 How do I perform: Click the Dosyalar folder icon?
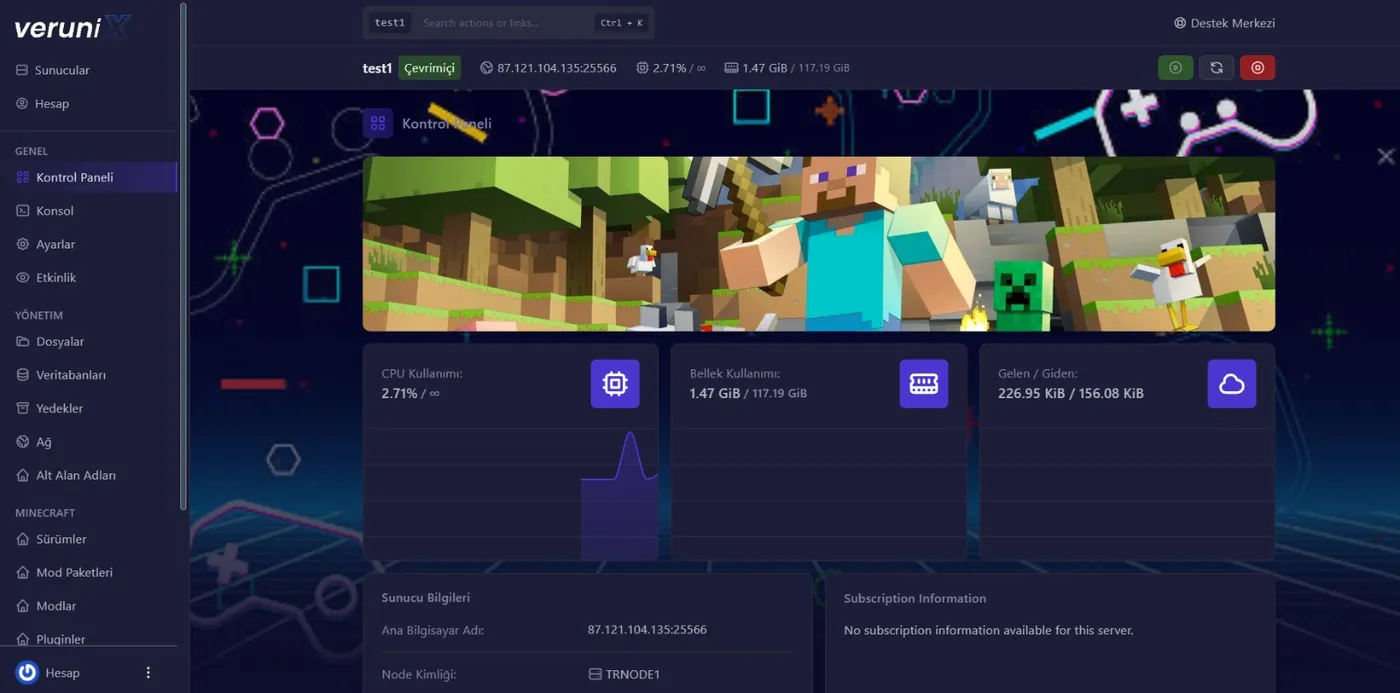tap(23, 342)
